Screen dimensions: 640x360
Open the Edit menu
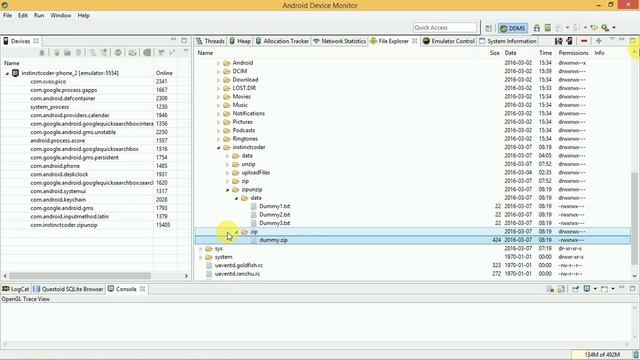point(23,15)
